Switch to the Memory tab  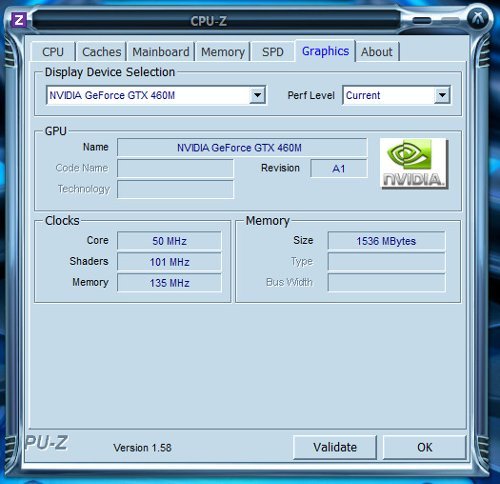click(223, 52)
